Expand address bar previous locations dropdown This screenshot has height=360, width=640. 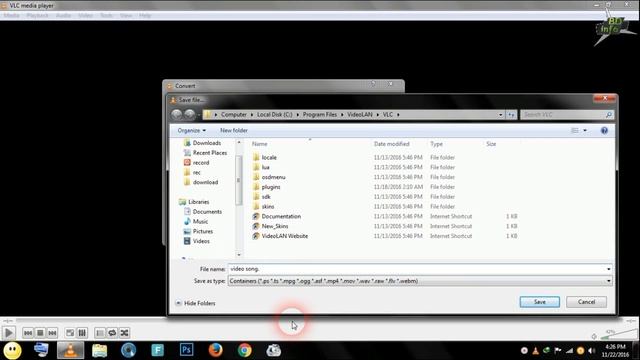click(x=500, y=115)
